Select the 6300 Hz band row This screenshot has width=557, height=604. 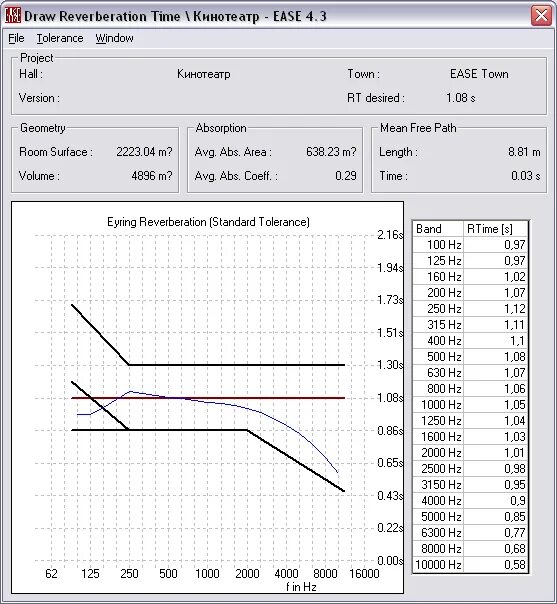(470, 532)
